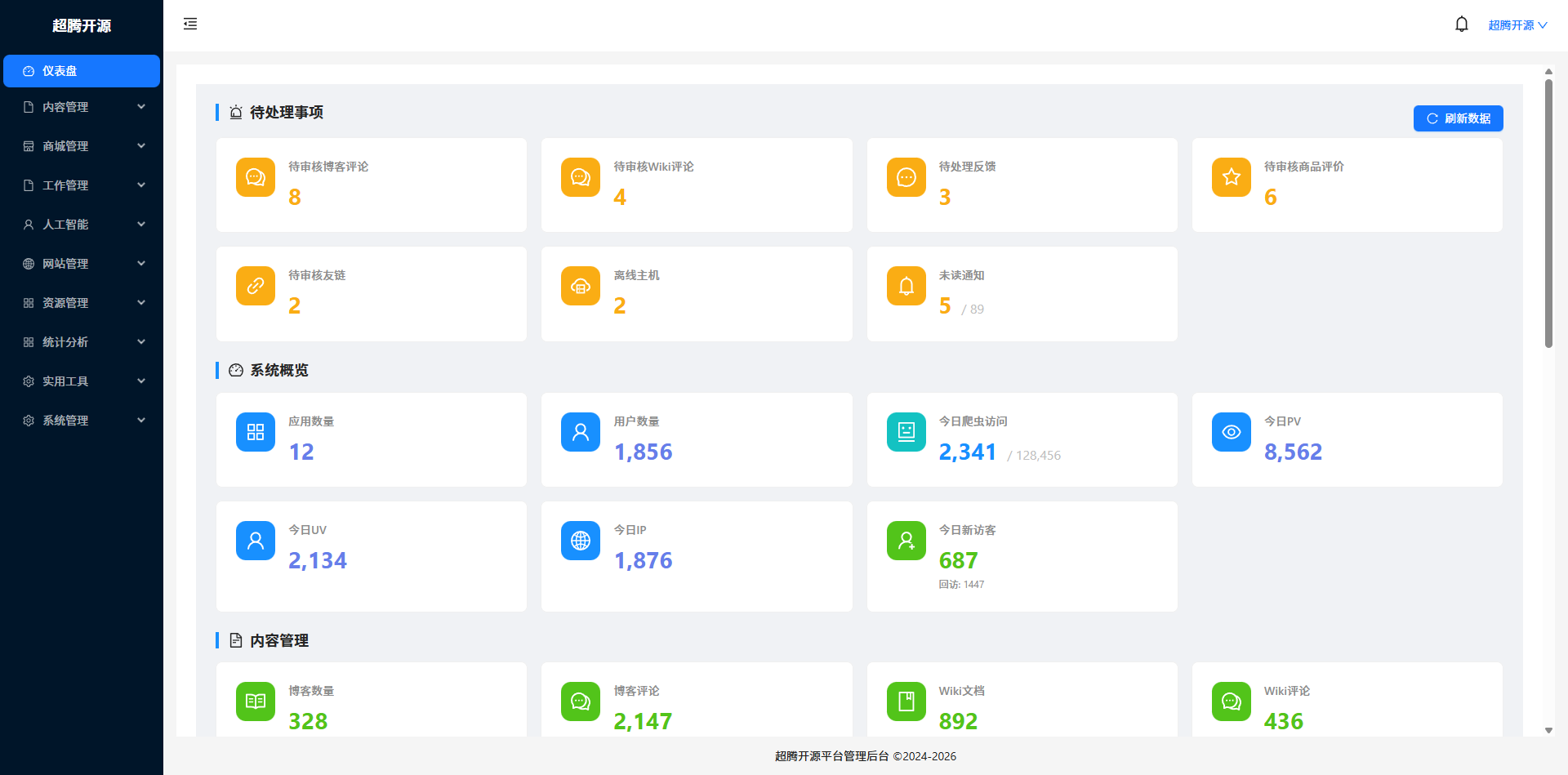Click the scrollbar down arrow

click(x=1548, y=730)
